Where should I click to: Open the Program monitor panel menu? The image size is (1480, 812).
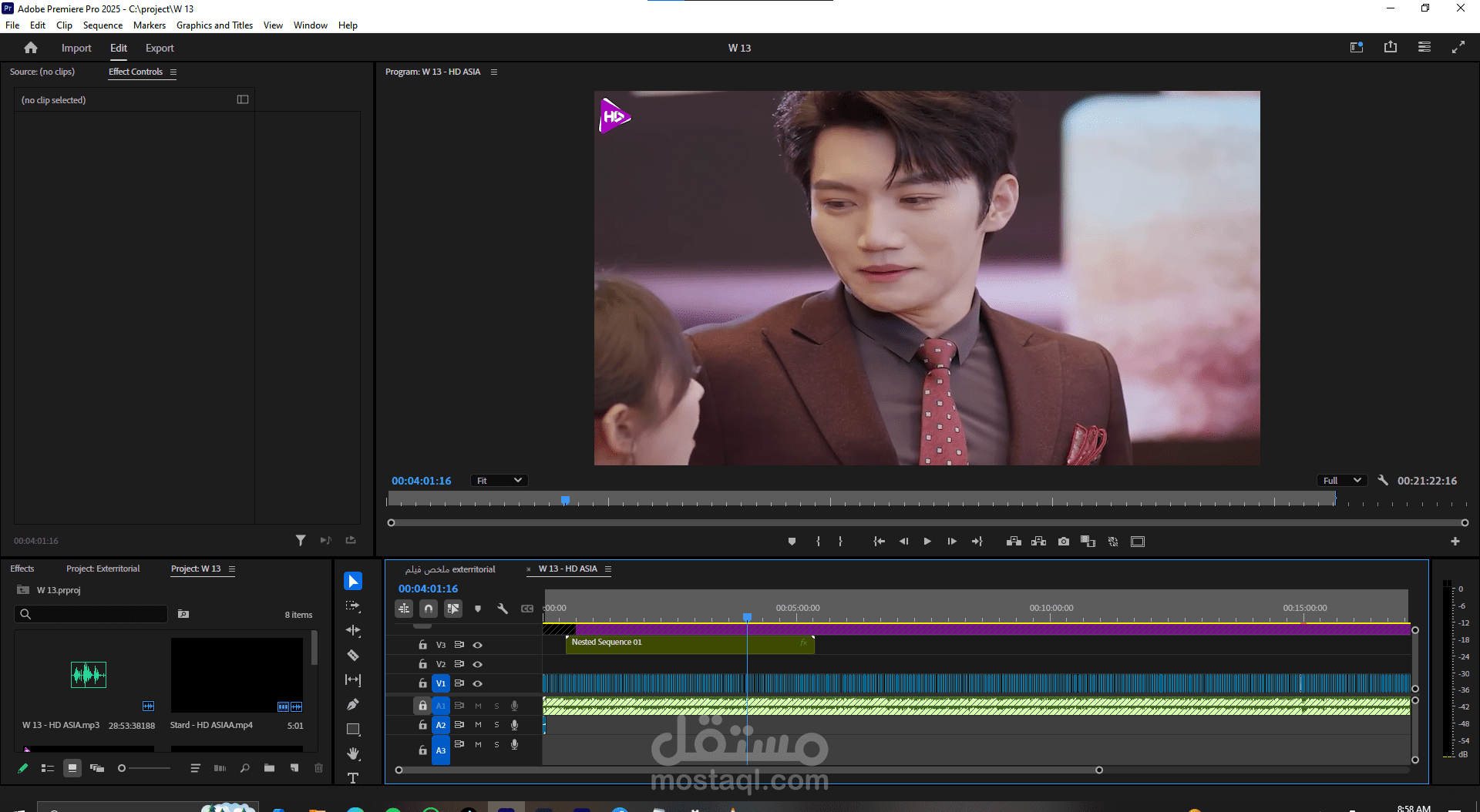[494, 72]
